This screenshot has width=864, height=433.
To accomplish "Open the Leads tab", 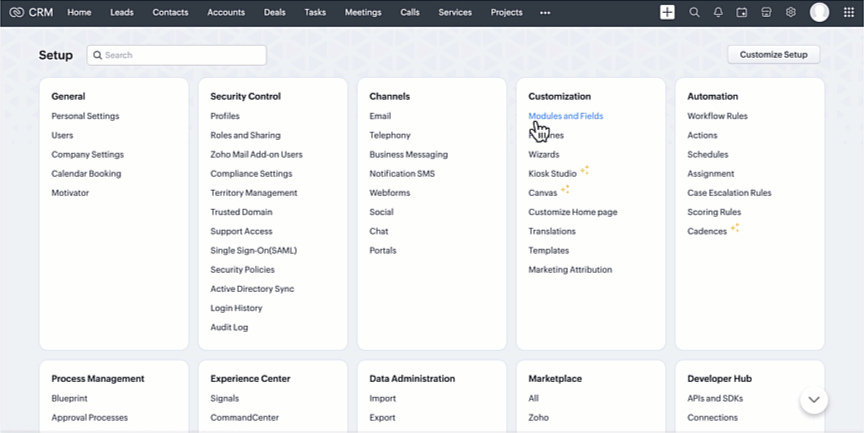I will click(x=122, y=12).
